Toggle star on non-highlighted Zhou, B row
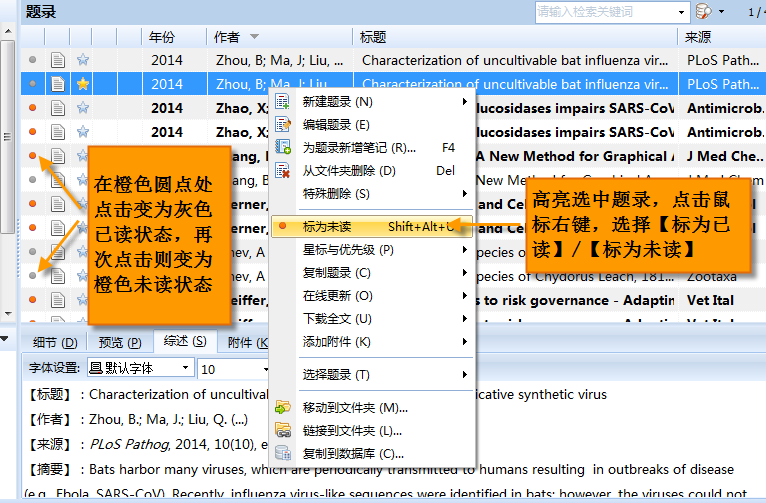This screenshot has width=766, height=503. pyautogui.click(x=83, y=60)
